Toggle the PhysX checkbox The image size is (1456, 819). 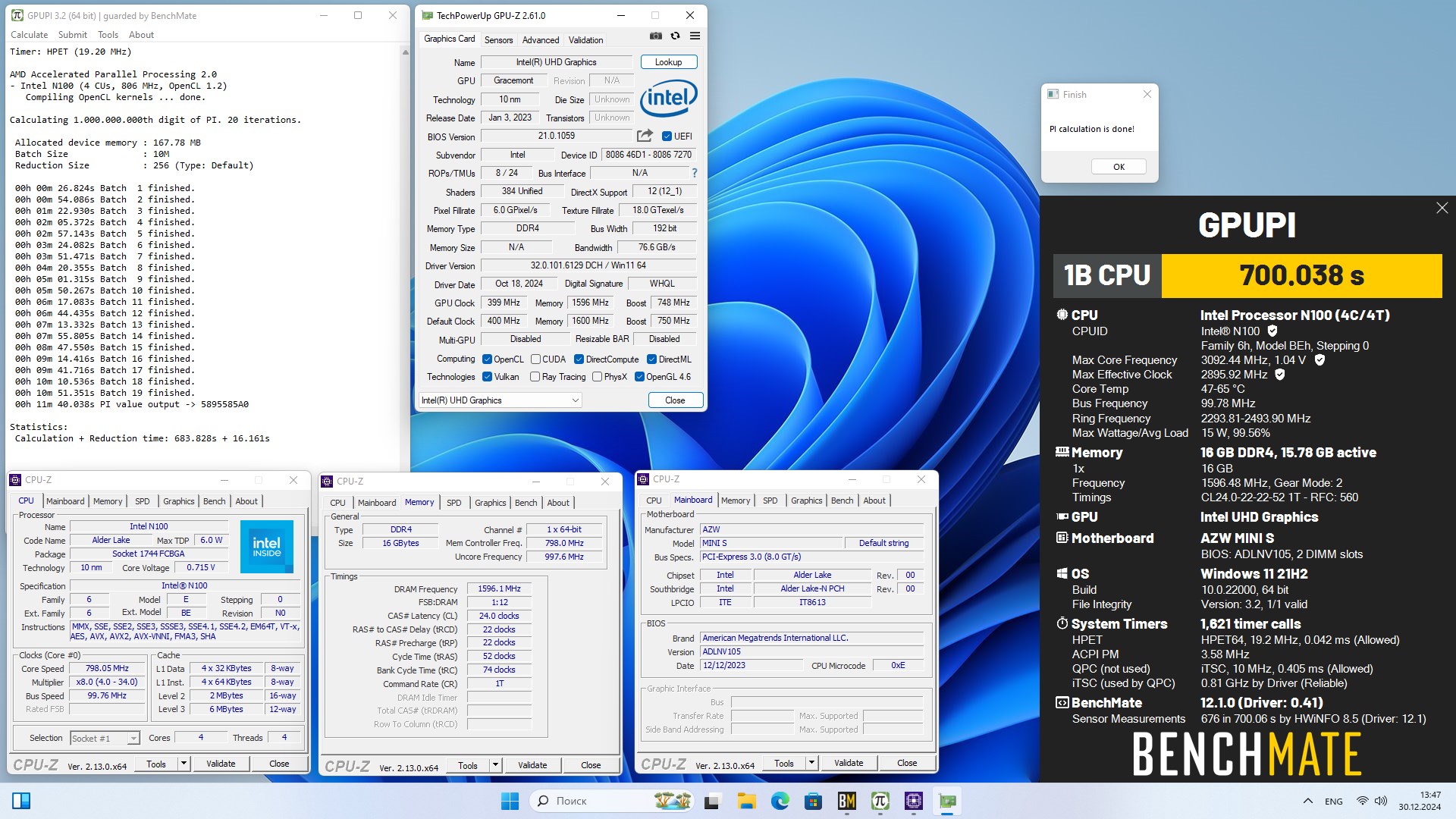[597, 377]
